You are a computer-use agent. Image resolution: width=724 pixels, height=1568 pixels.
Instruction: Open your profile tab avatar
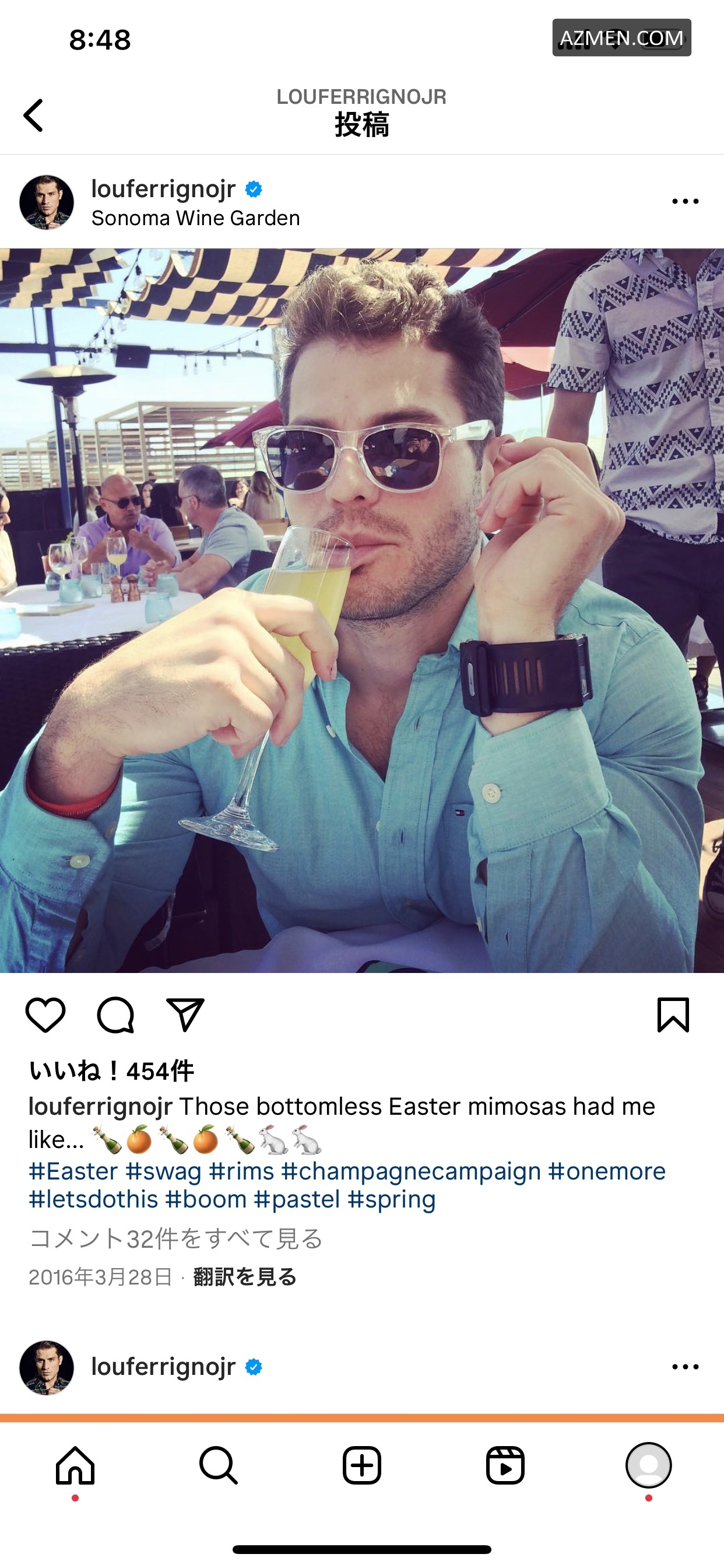(x=649, y=1465)
